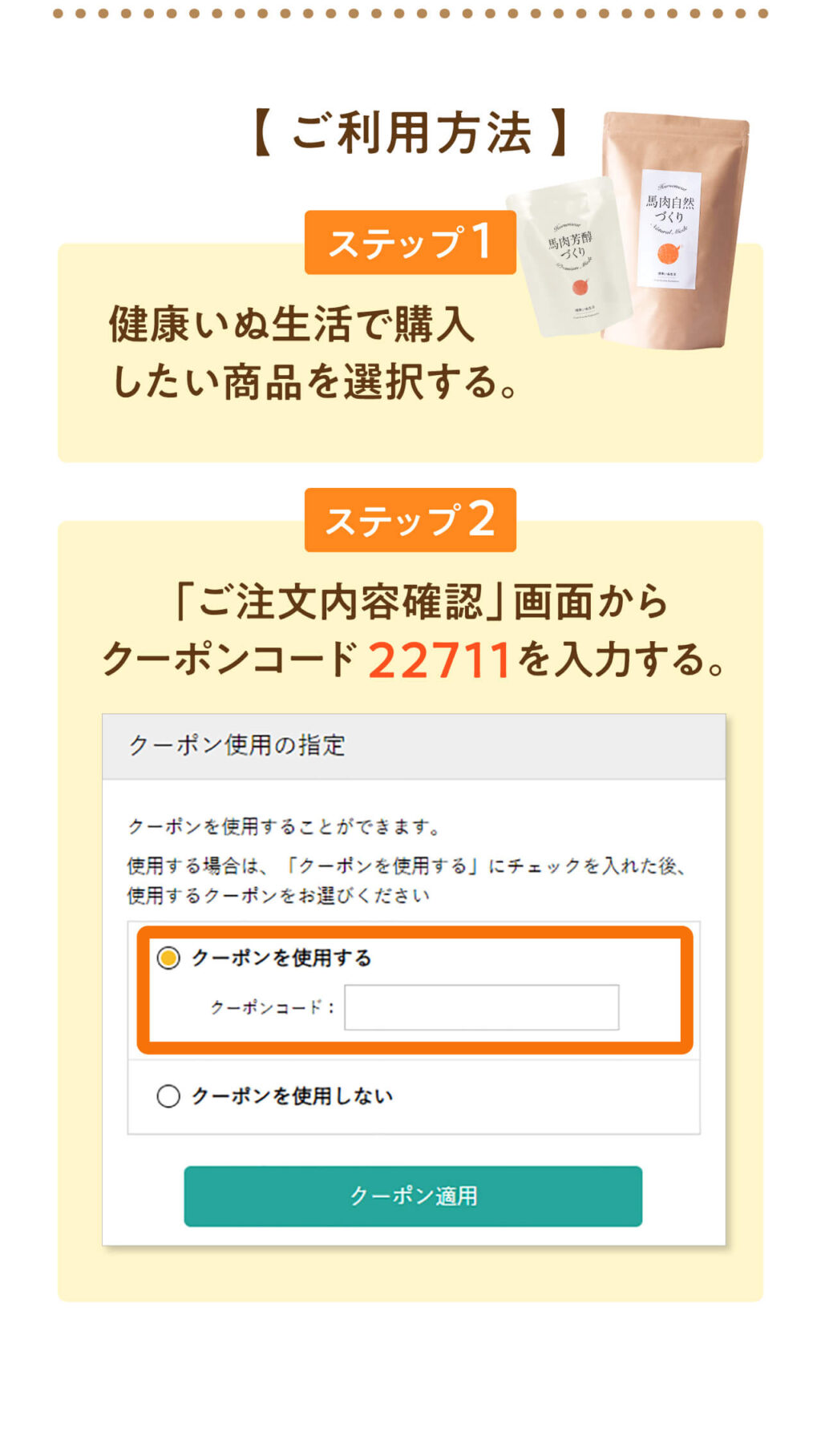
Task: Click the クーポンを使用しない label text
Action: click(x=292, y=1095)
